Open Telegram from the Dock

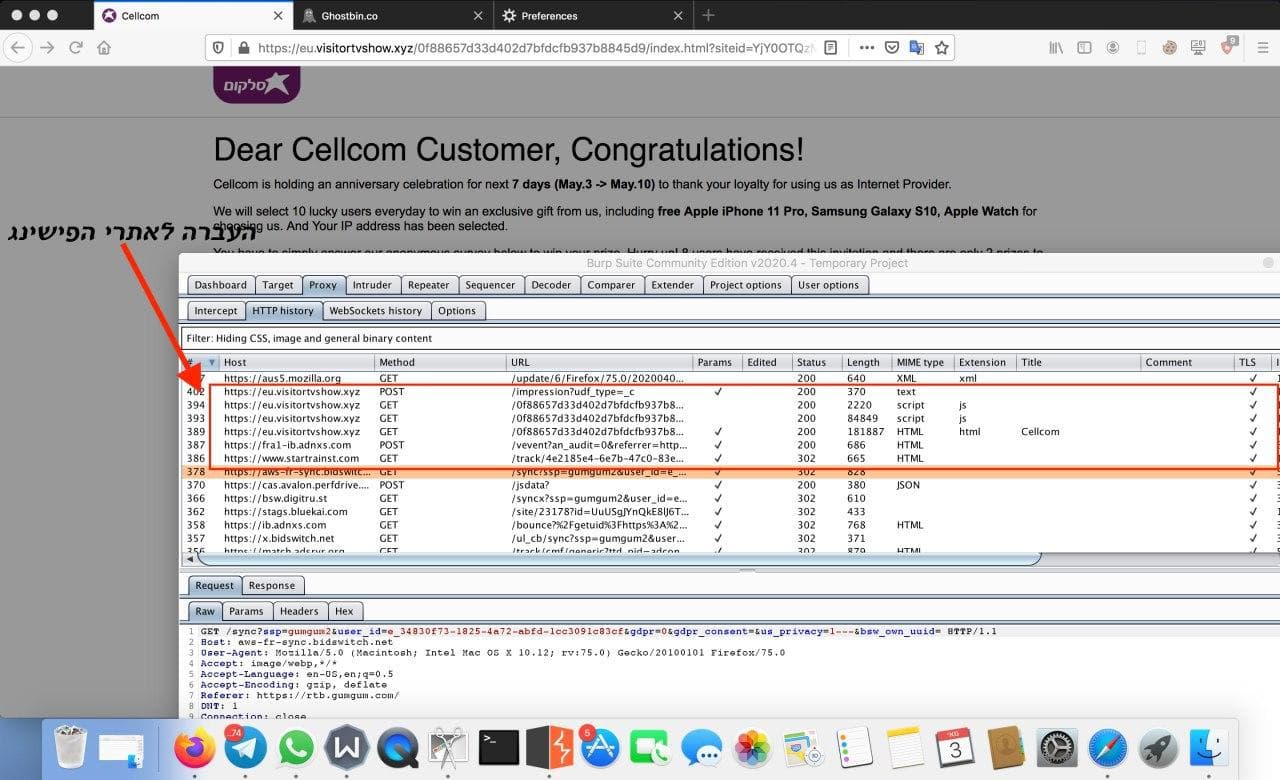coord(245,747)
